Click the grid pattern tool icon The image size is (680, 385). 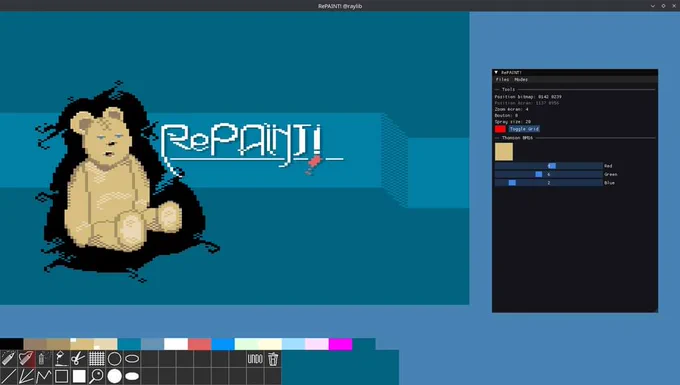96,359
